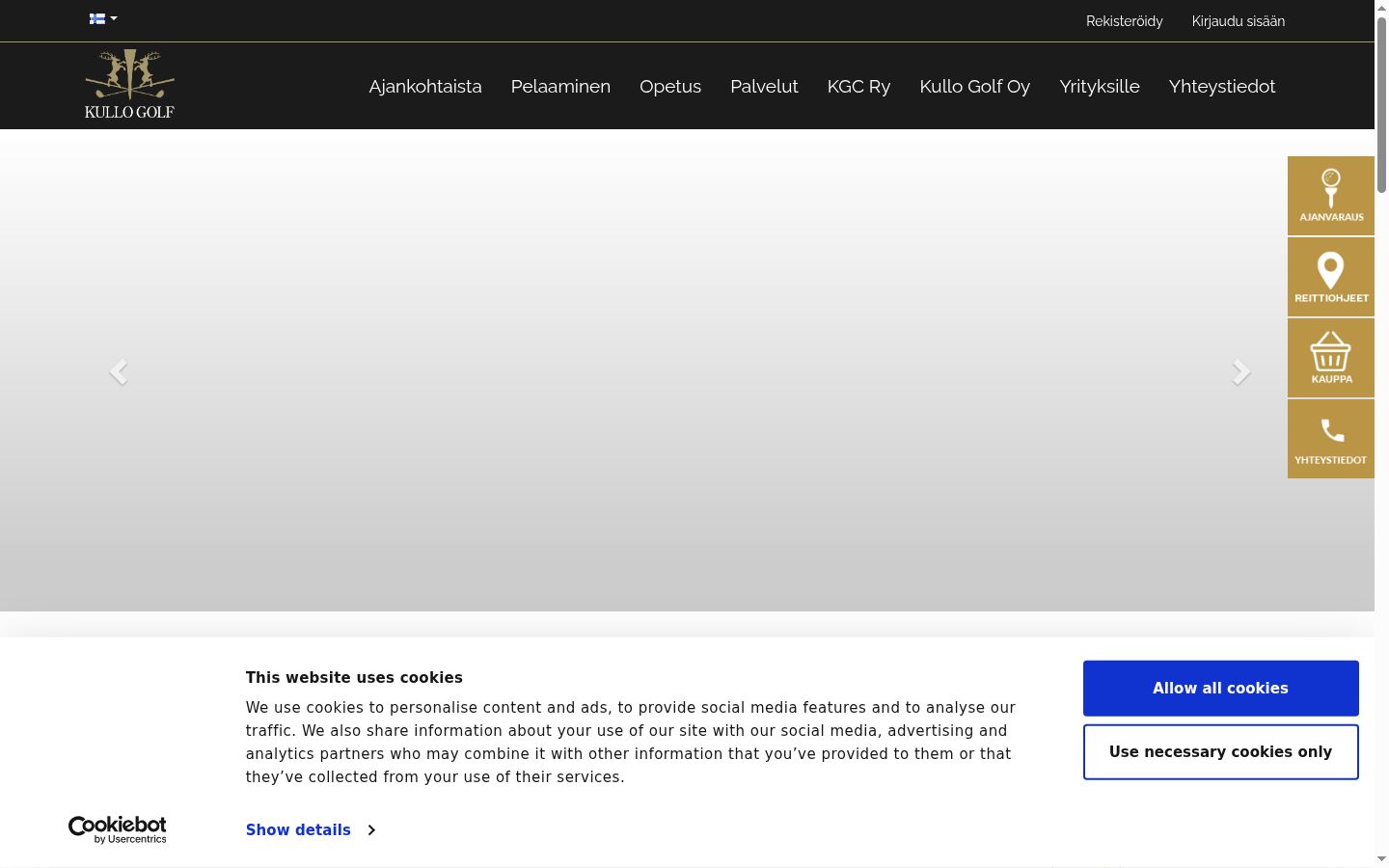Click the page vertical scrollbar thumb
The width and height of the screenshot is (1389, 868).
(1381, 104)
